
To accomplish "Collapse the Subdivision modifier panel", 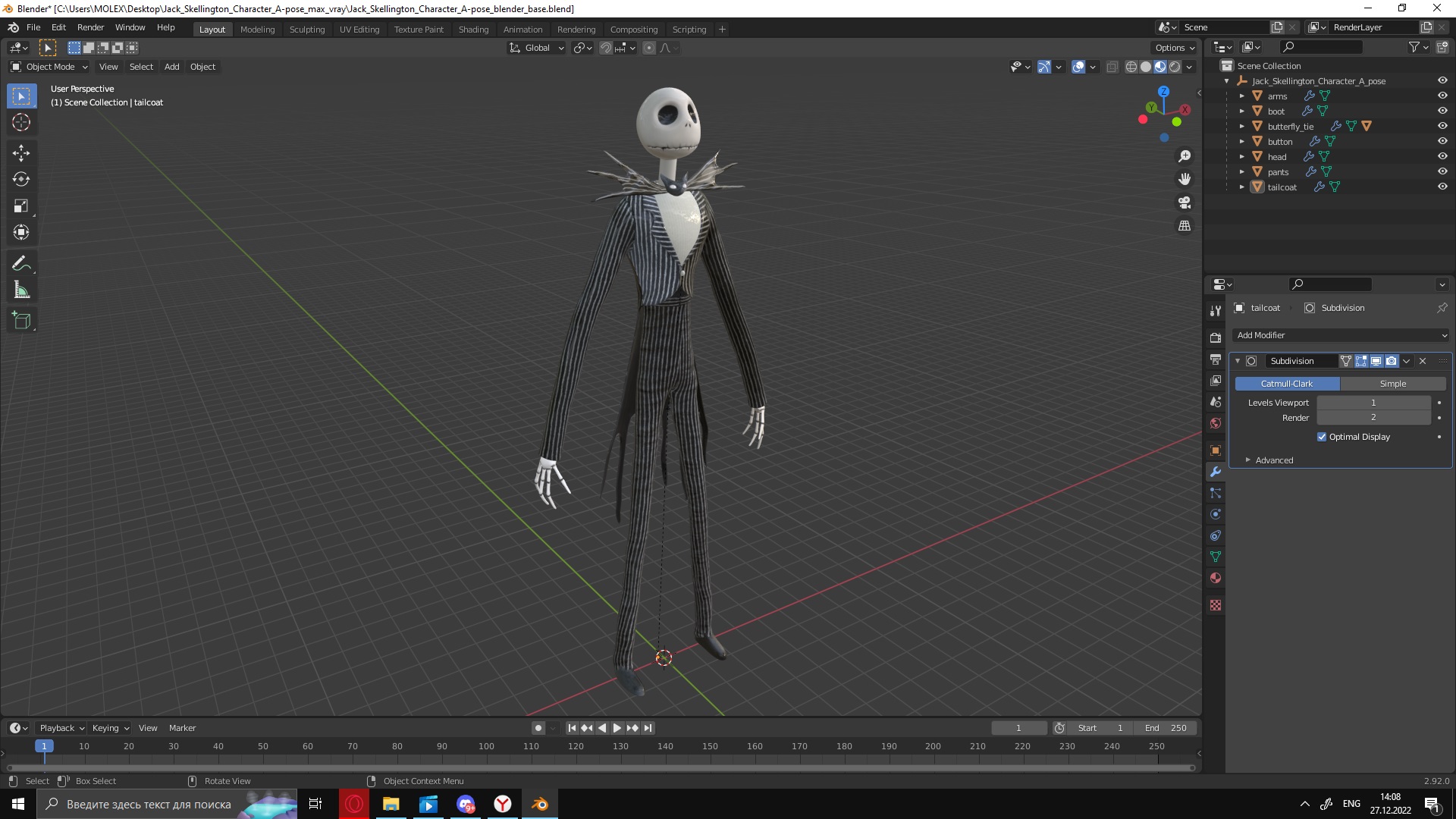I will [x=1238, y=361].
